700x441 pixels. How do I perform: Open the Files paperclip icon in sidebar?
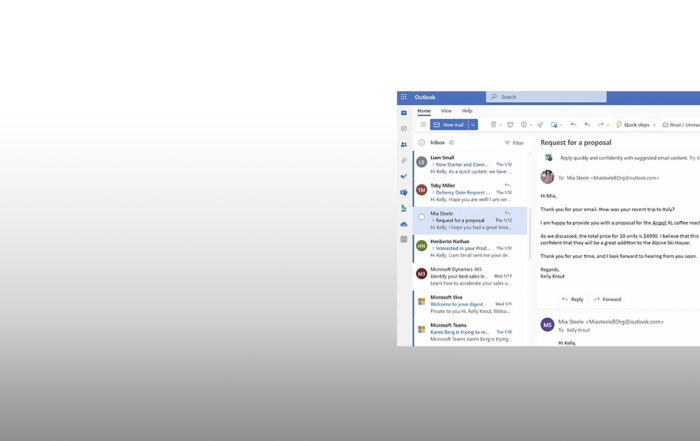click(404, 160)
